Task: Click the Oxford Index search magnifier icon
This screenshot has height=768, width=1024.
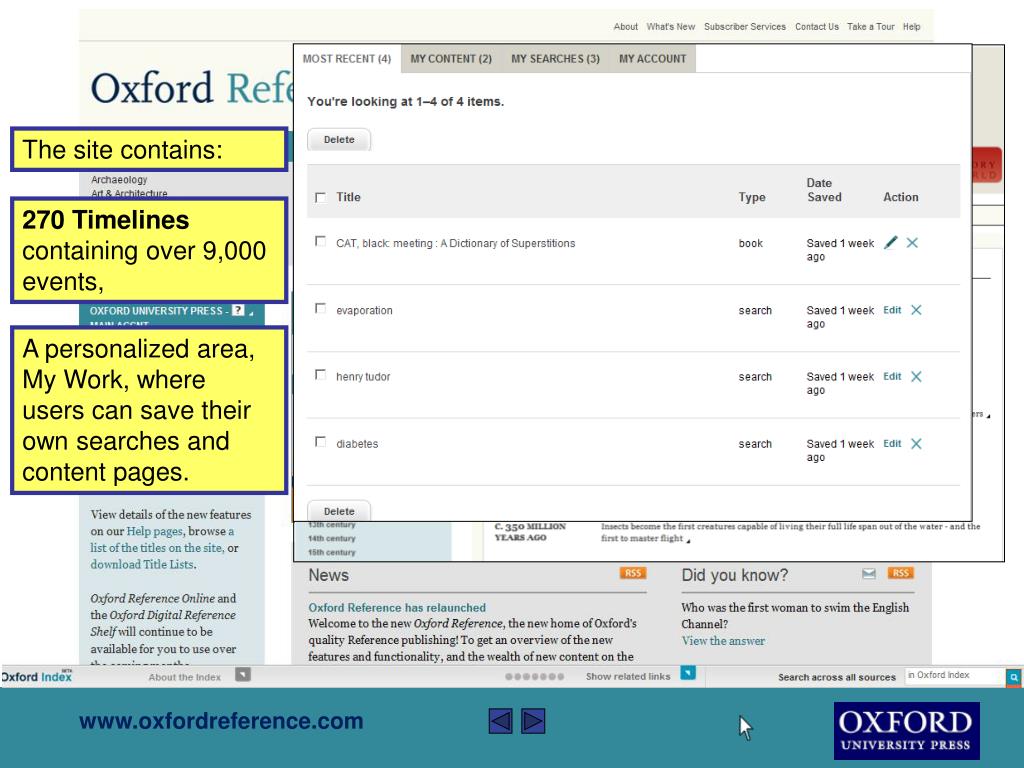Action: [x=1014, y=677]
